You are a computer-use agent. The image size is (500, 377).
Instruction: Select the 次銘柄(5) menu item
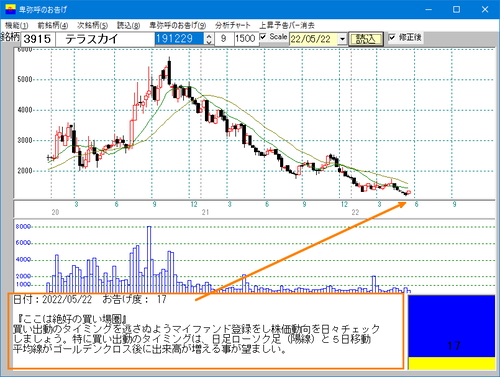tap(92, 25)
